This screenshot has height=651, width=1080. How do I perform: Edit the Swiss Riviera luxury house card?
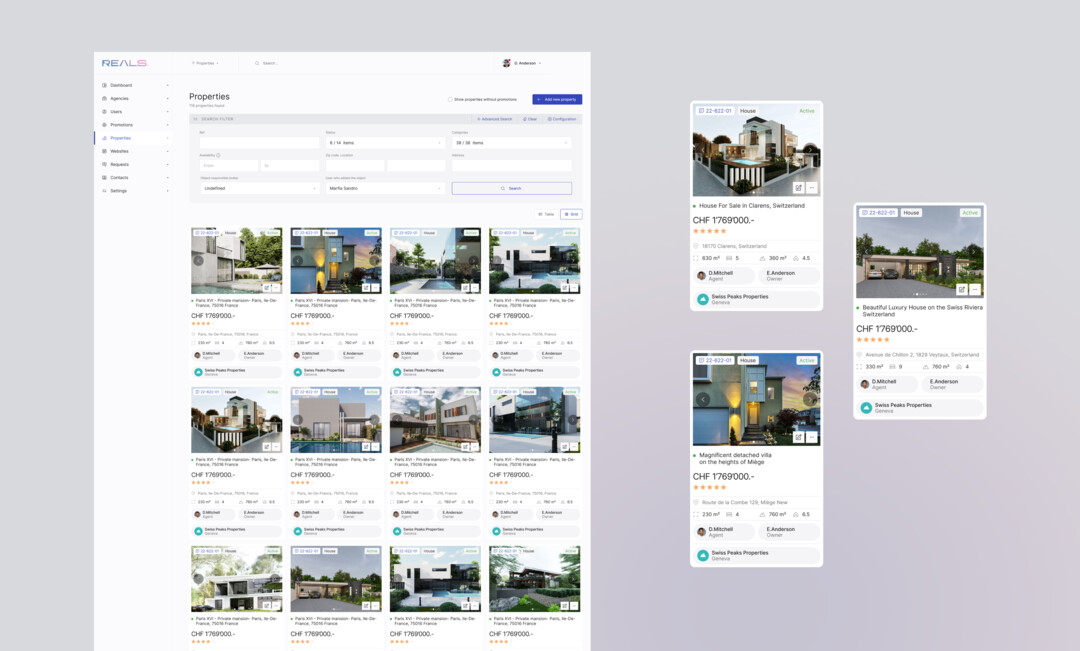pyautogui.click(x=962, y=289)
